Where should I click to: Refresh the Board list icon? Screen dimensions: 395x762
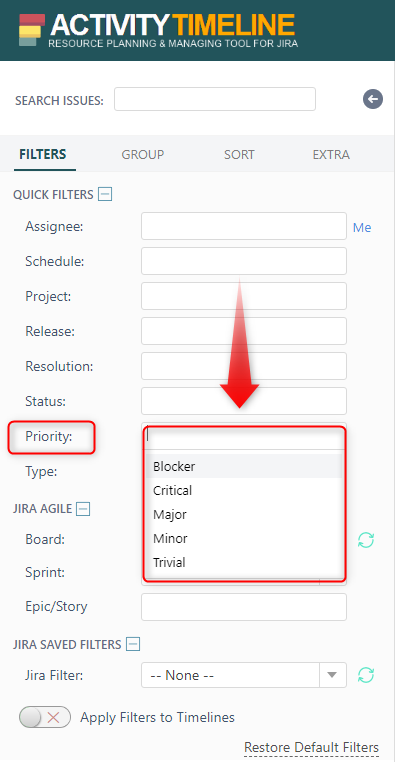click(x=366, y=539)
